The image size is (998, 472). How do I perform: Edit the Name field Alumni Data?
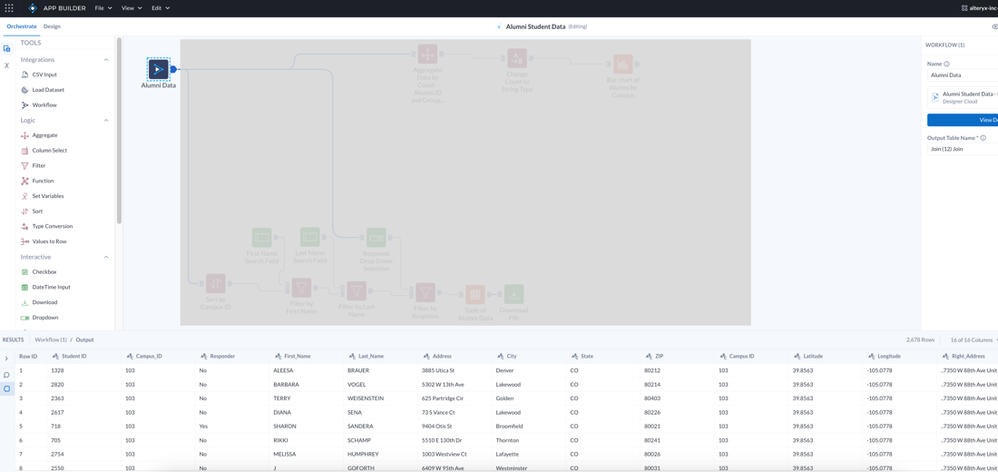[x=962, y=75]
